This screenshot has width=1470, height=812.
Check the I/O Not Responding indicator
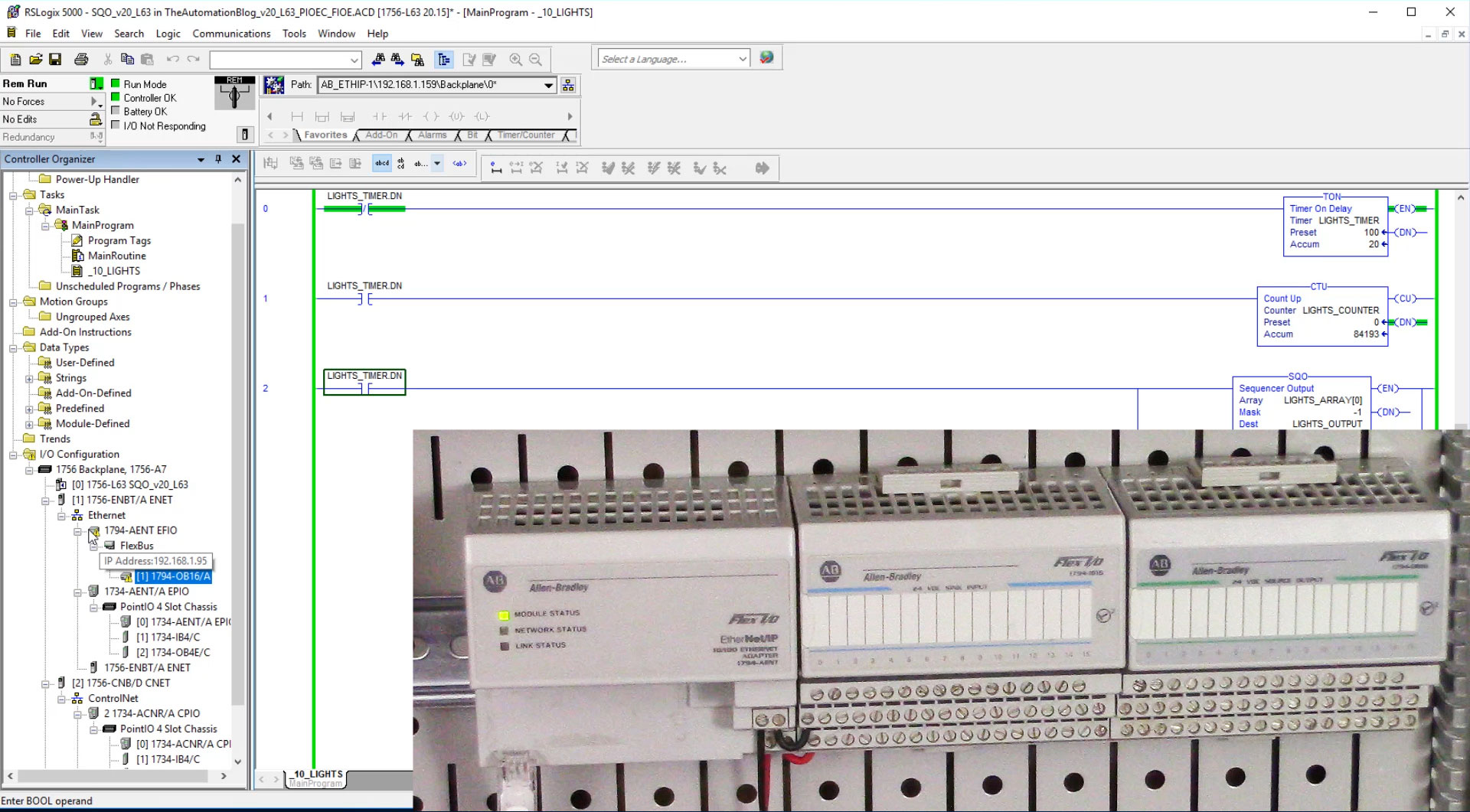click(x=116, y=126)
